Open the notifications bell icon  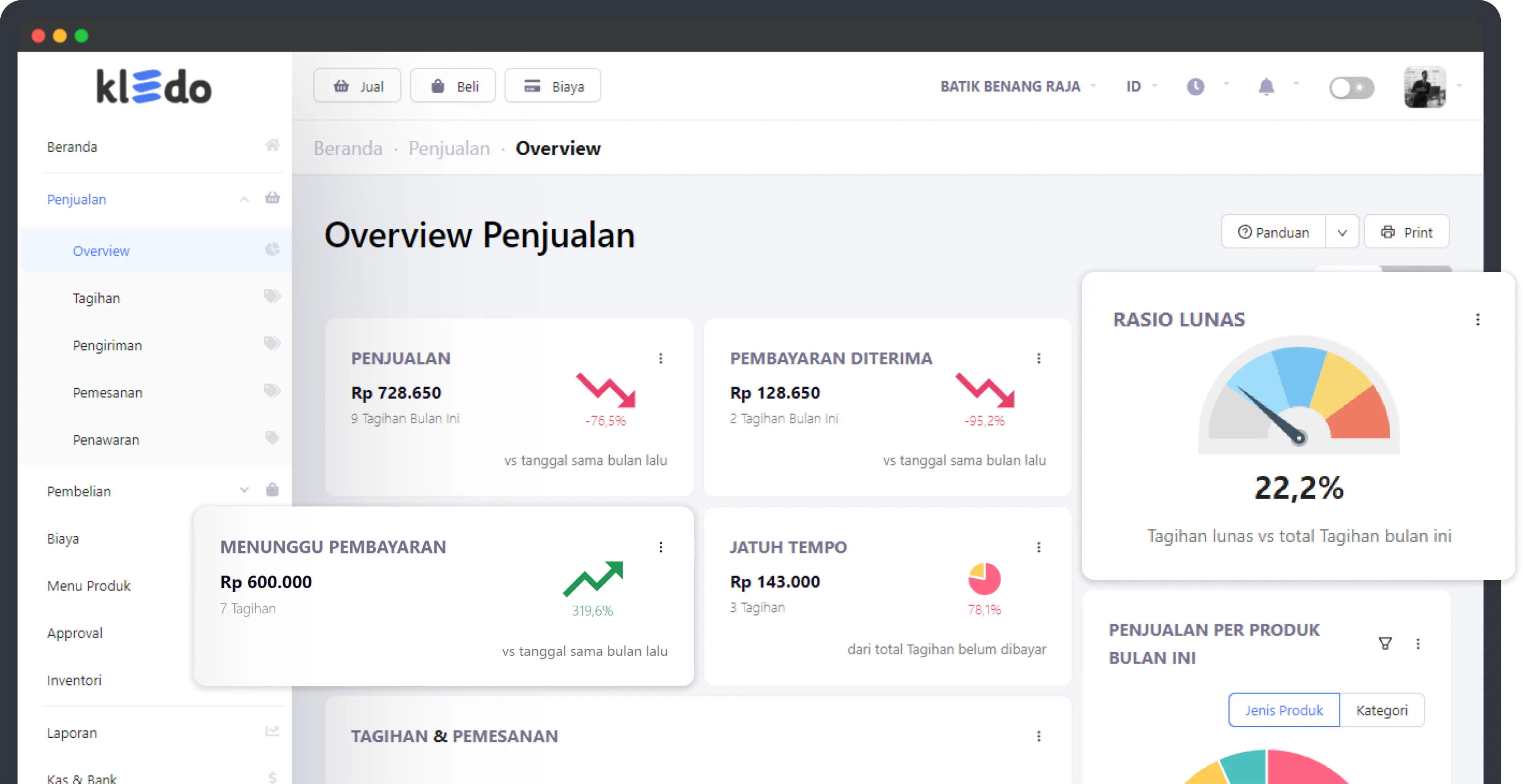tap(1266, 87)
